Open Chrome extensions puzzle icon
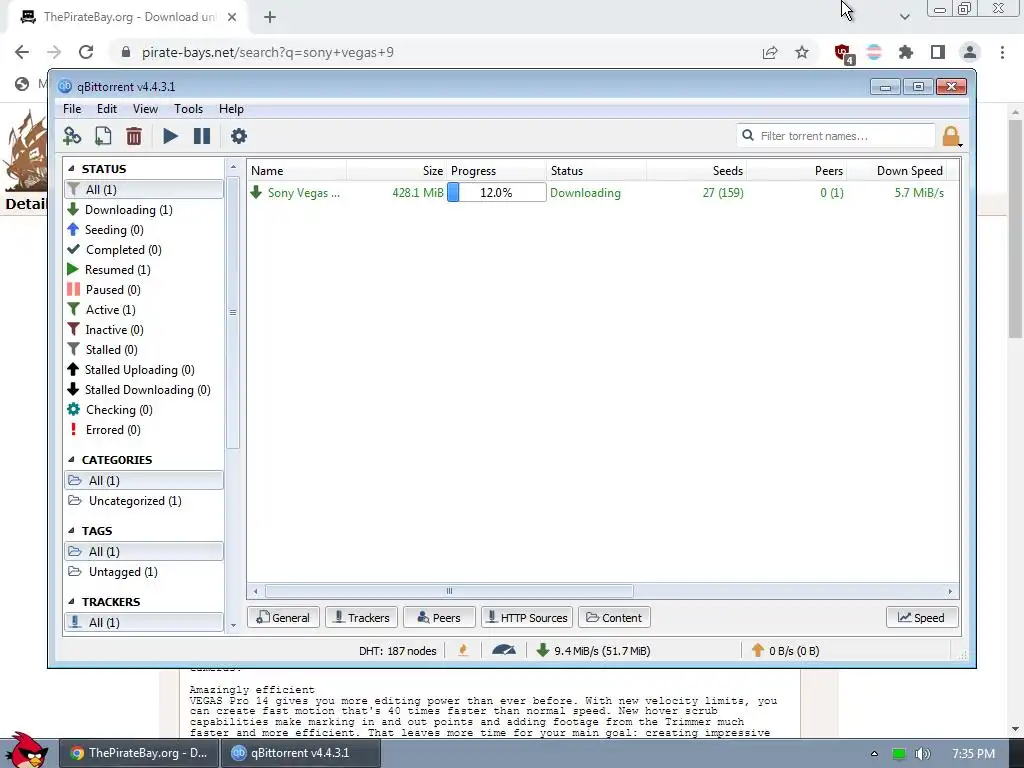This screenshot has height=768, width=1024. pyautogui.click(x=906, y=52)
